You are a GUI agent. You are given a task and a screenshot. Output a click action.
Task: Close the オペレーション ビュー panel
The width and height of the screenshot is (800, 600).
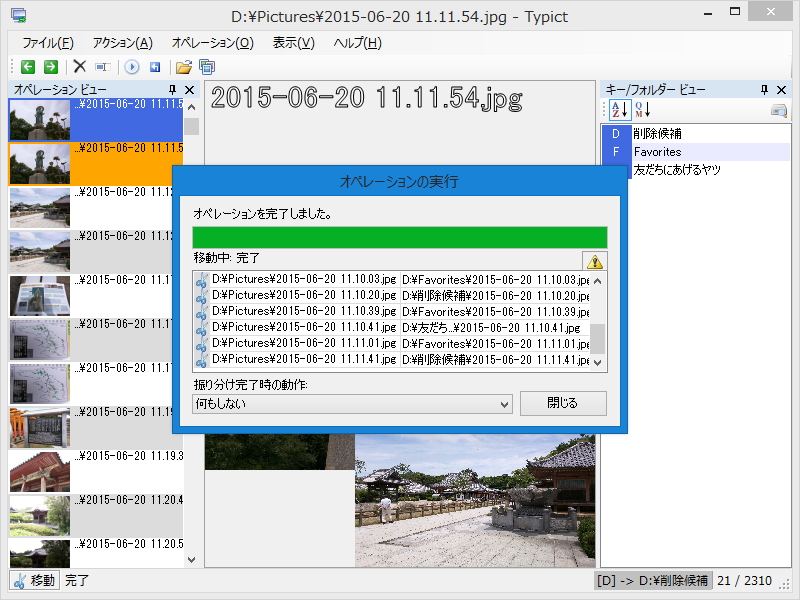[189, 90]
